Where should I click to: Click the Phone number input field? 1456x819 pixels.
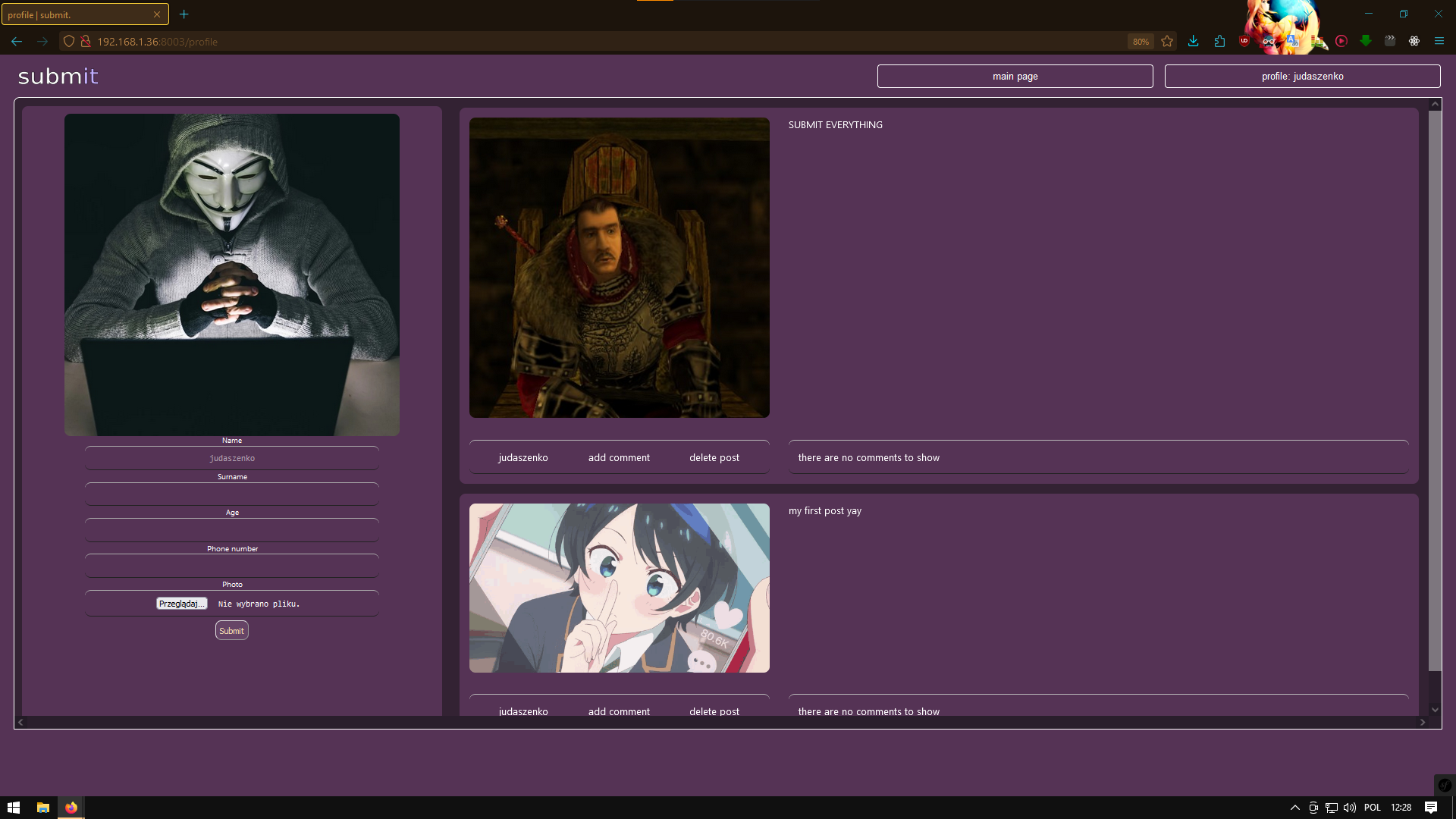click(x=232, y=566)
